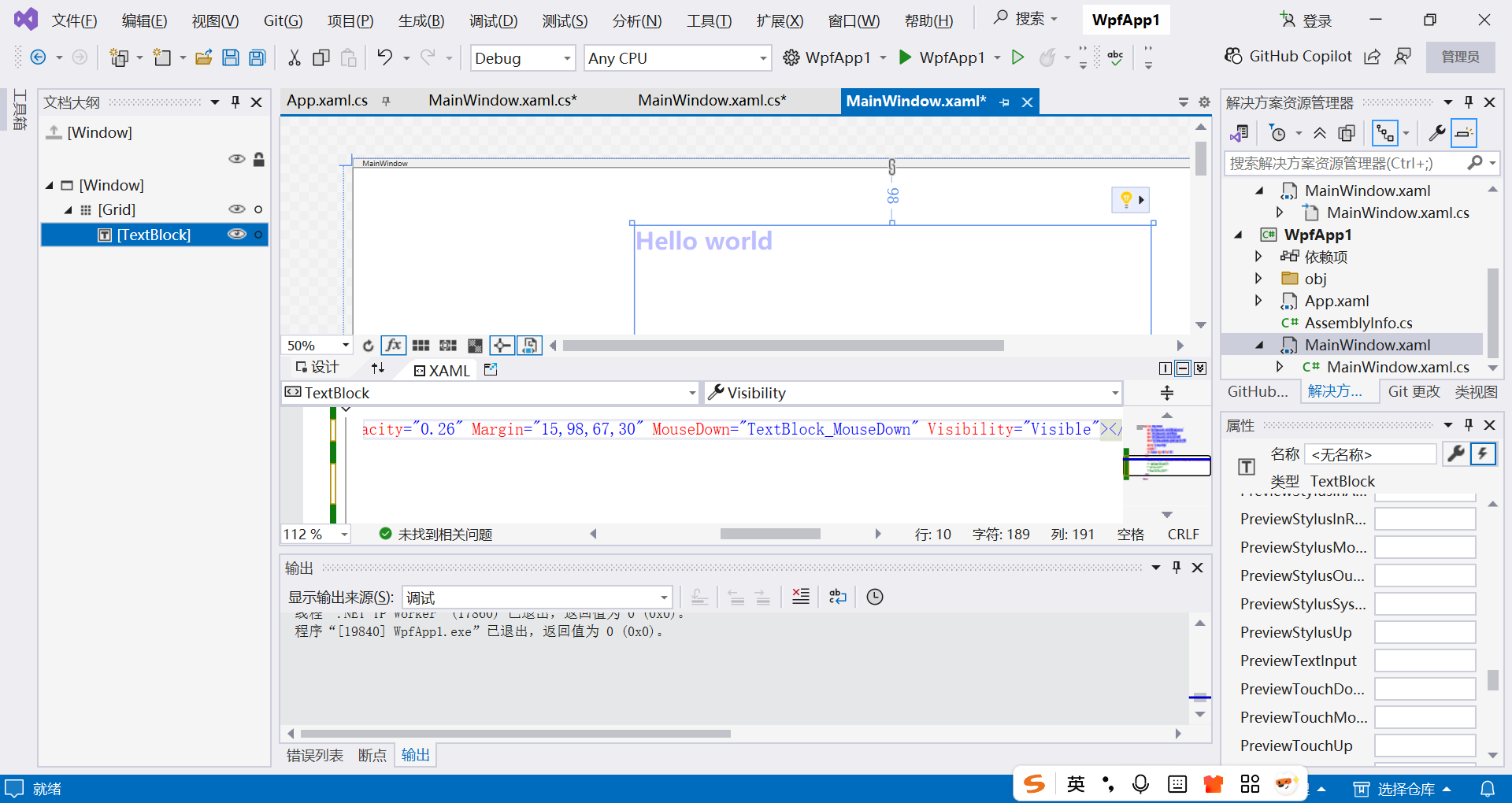Open the events lightning bolt in Properties panel
1512x803 pixels.
1483,454
